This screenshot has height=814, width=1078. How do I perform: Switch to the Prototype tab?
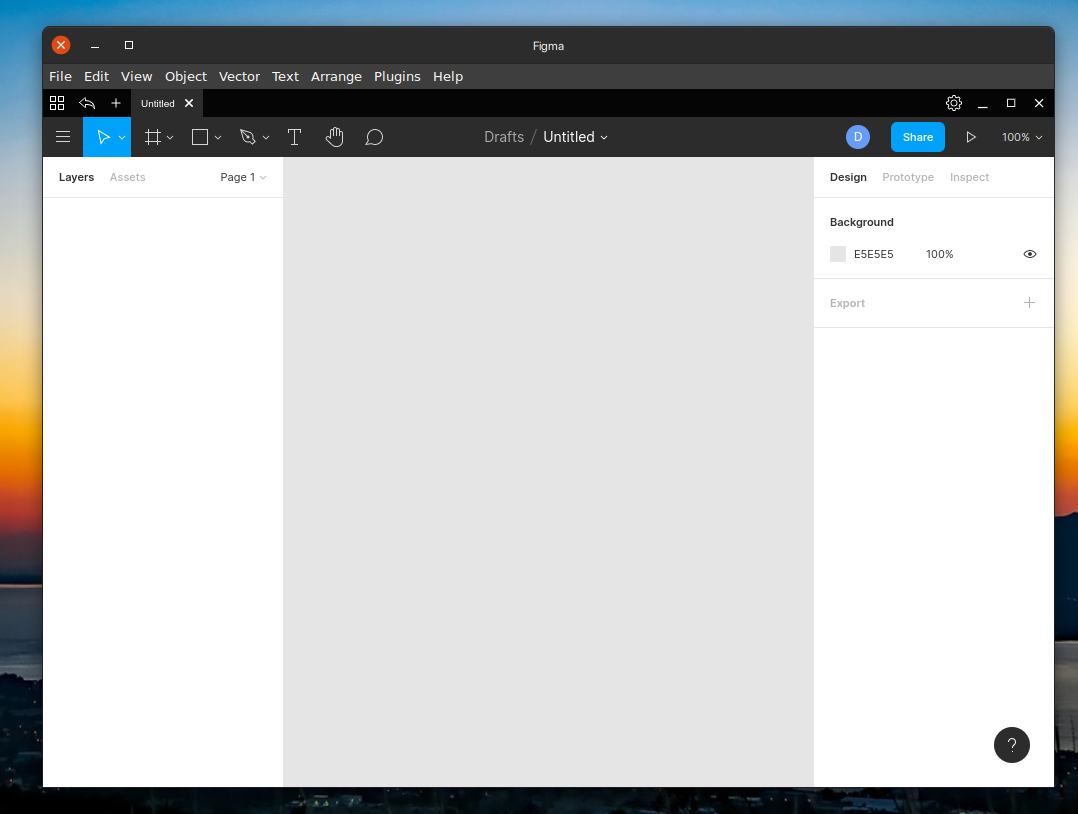[x=907, y=177]
